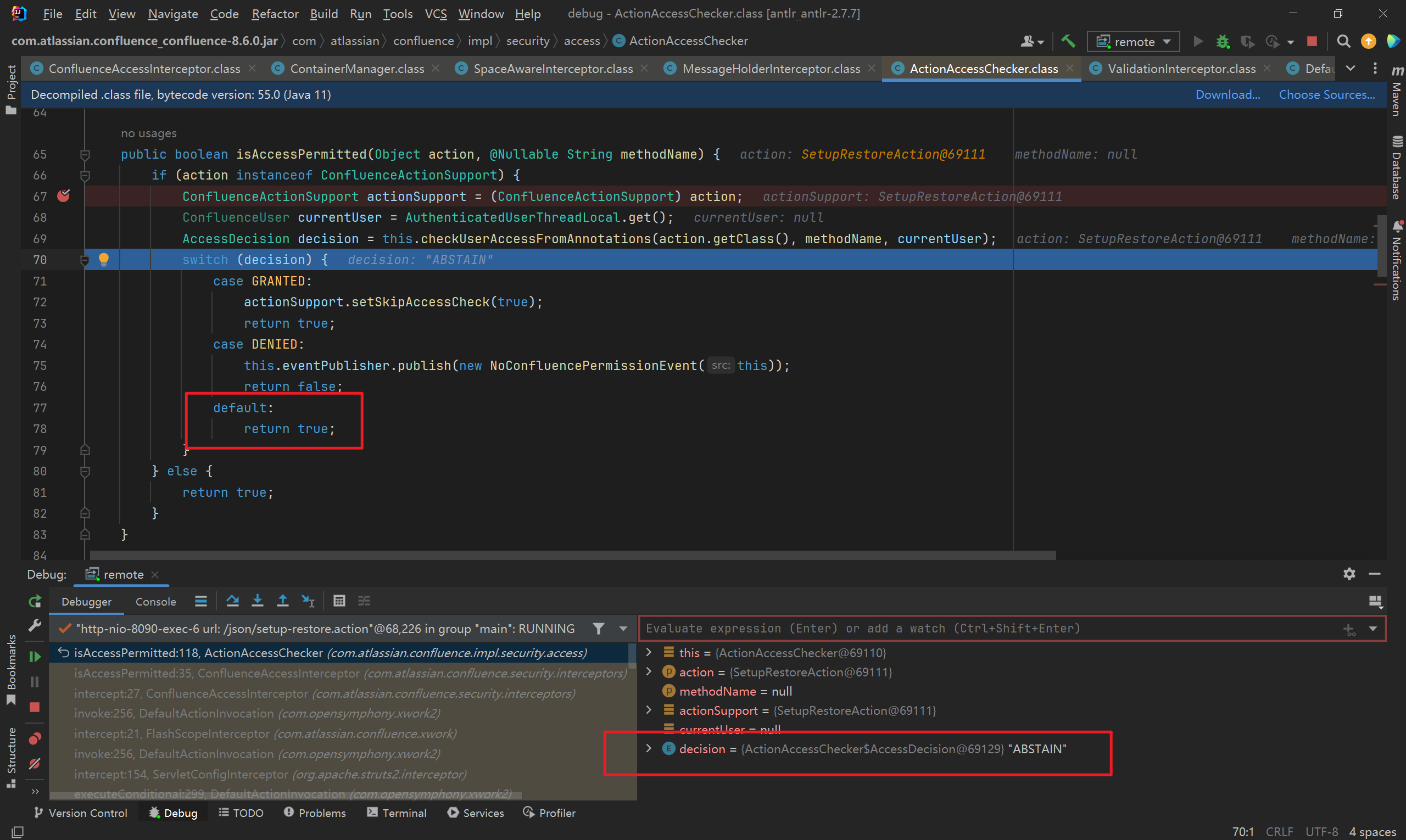Start debugging with the green bug icon
The width and height of the screenshot is (1406, 840).
click(1223, 41)
